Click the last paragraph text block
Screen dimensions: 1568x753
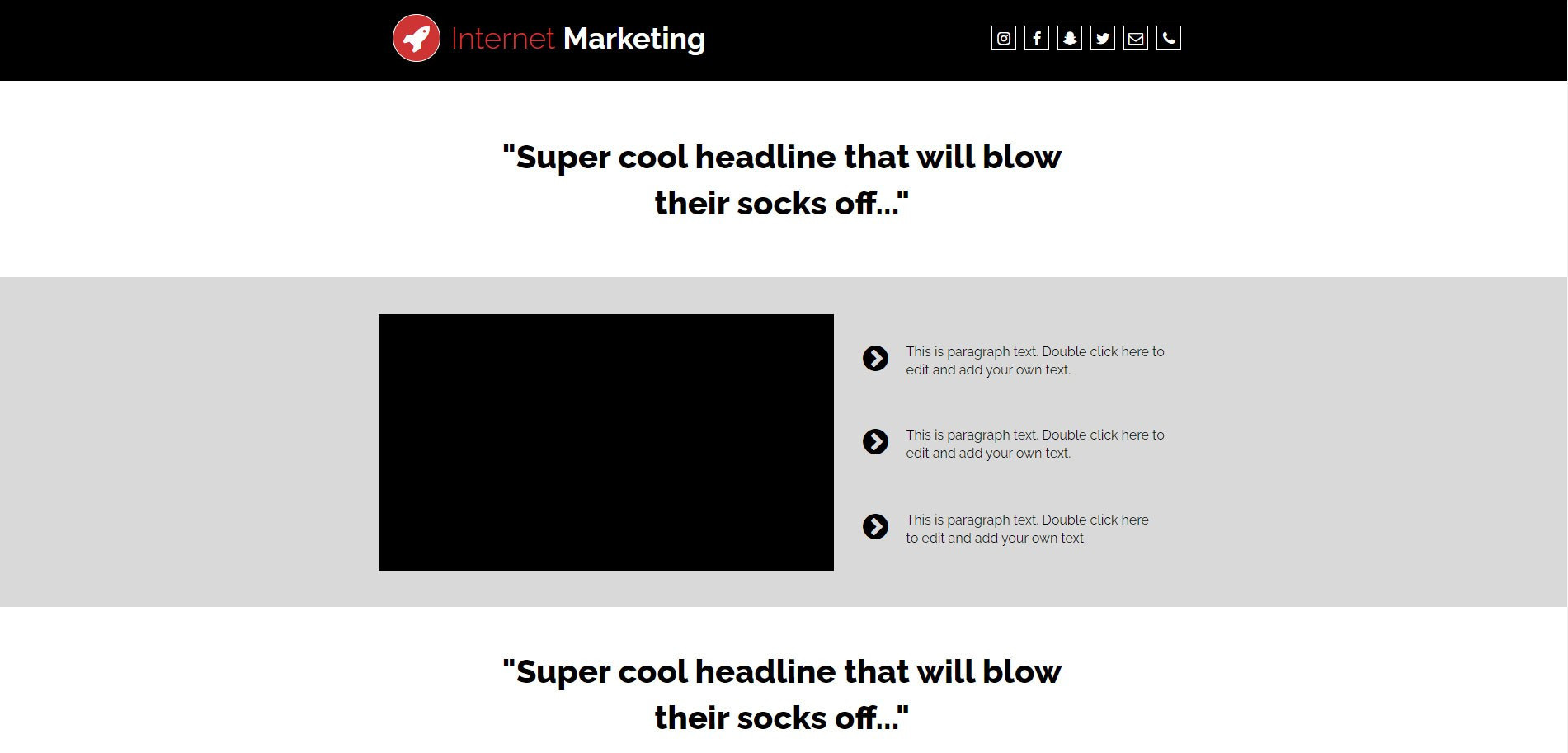click(x=1027, y=529)
